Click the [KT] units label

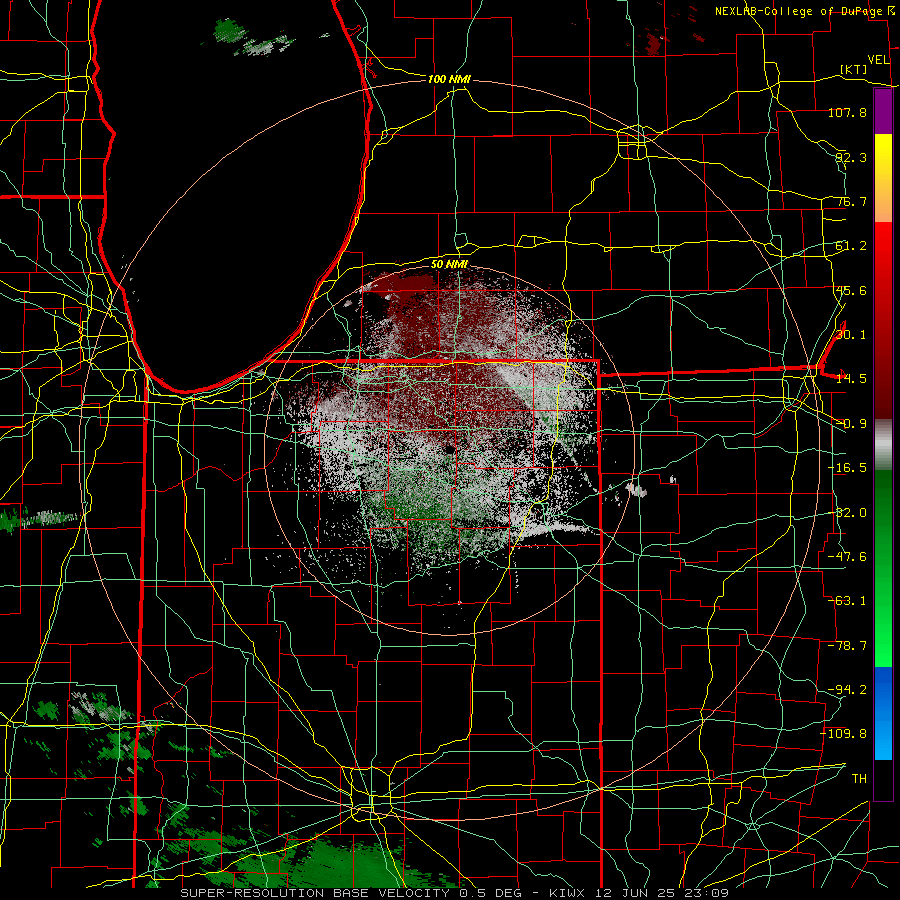pos(854,69)
